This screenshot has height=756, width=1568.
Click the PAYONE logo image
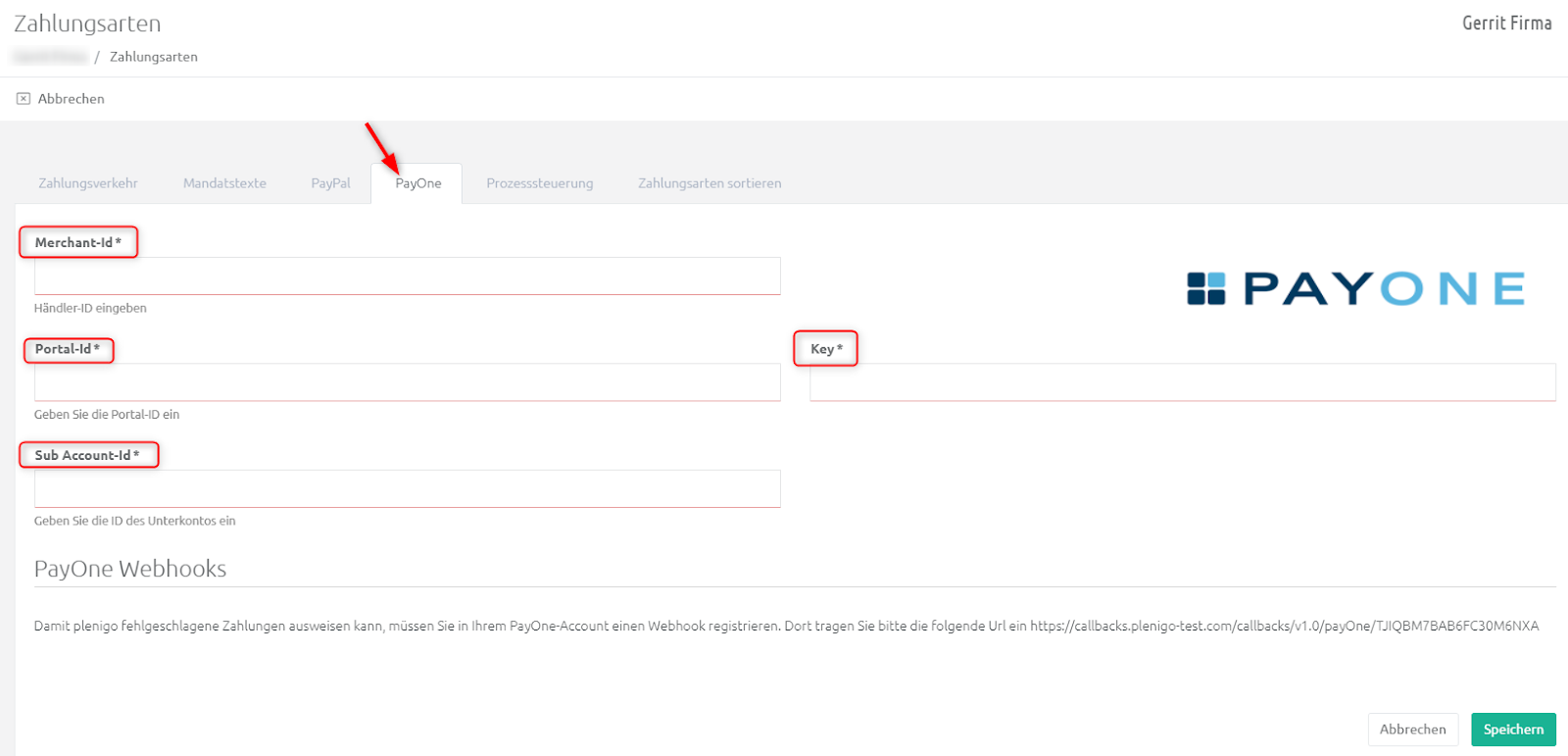pos(1356,289)
